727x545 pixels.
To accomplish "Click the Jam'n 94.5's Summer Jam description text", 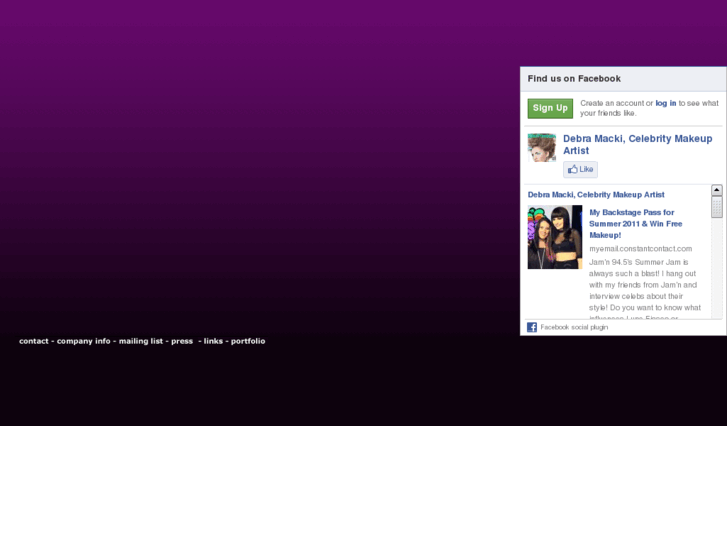I will [x=644, y=290].
